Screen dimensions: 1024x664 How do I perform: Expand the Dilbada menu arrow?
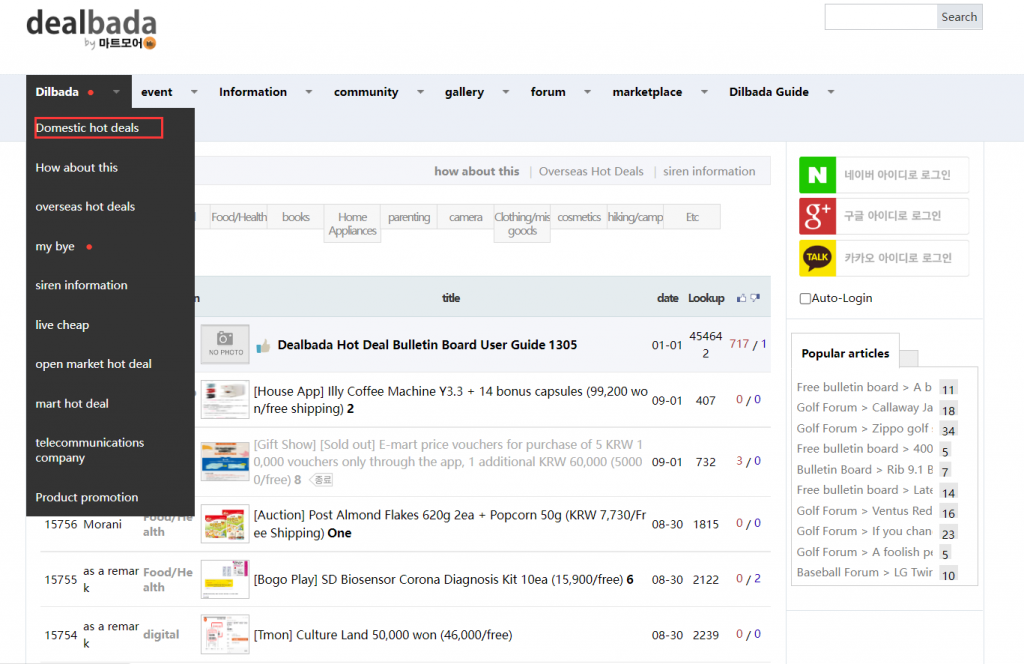coord(116,92)
